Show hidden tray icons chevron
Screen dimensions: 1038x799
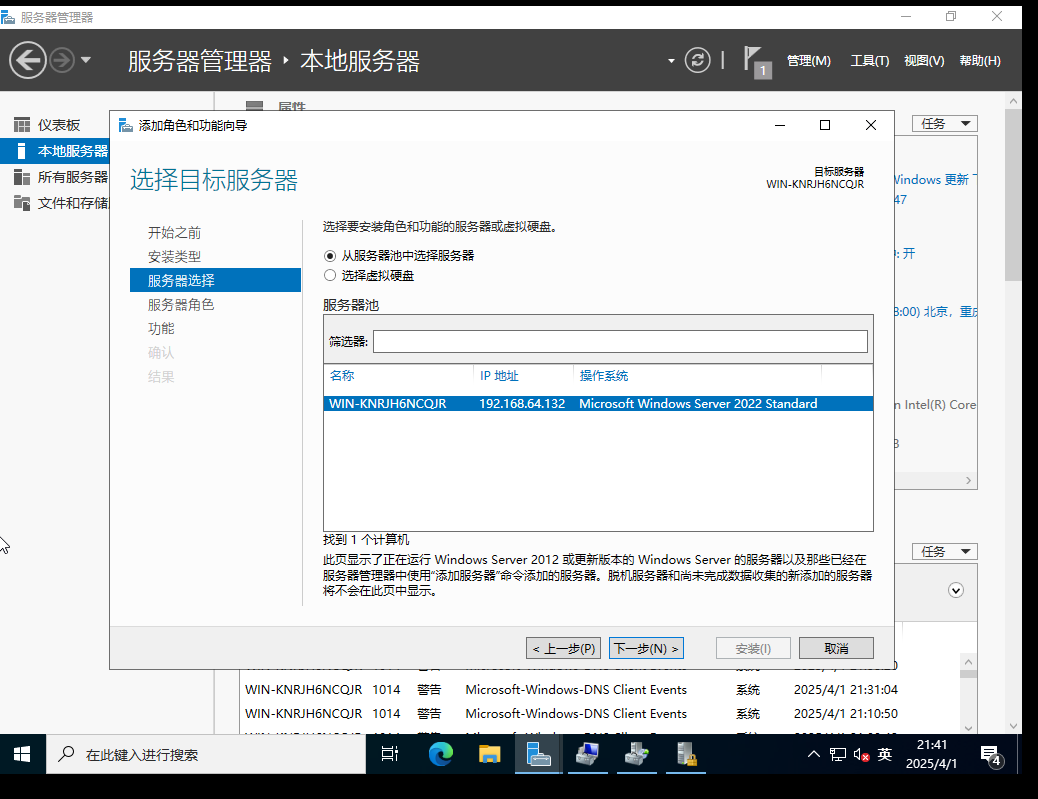coord(814,754)
